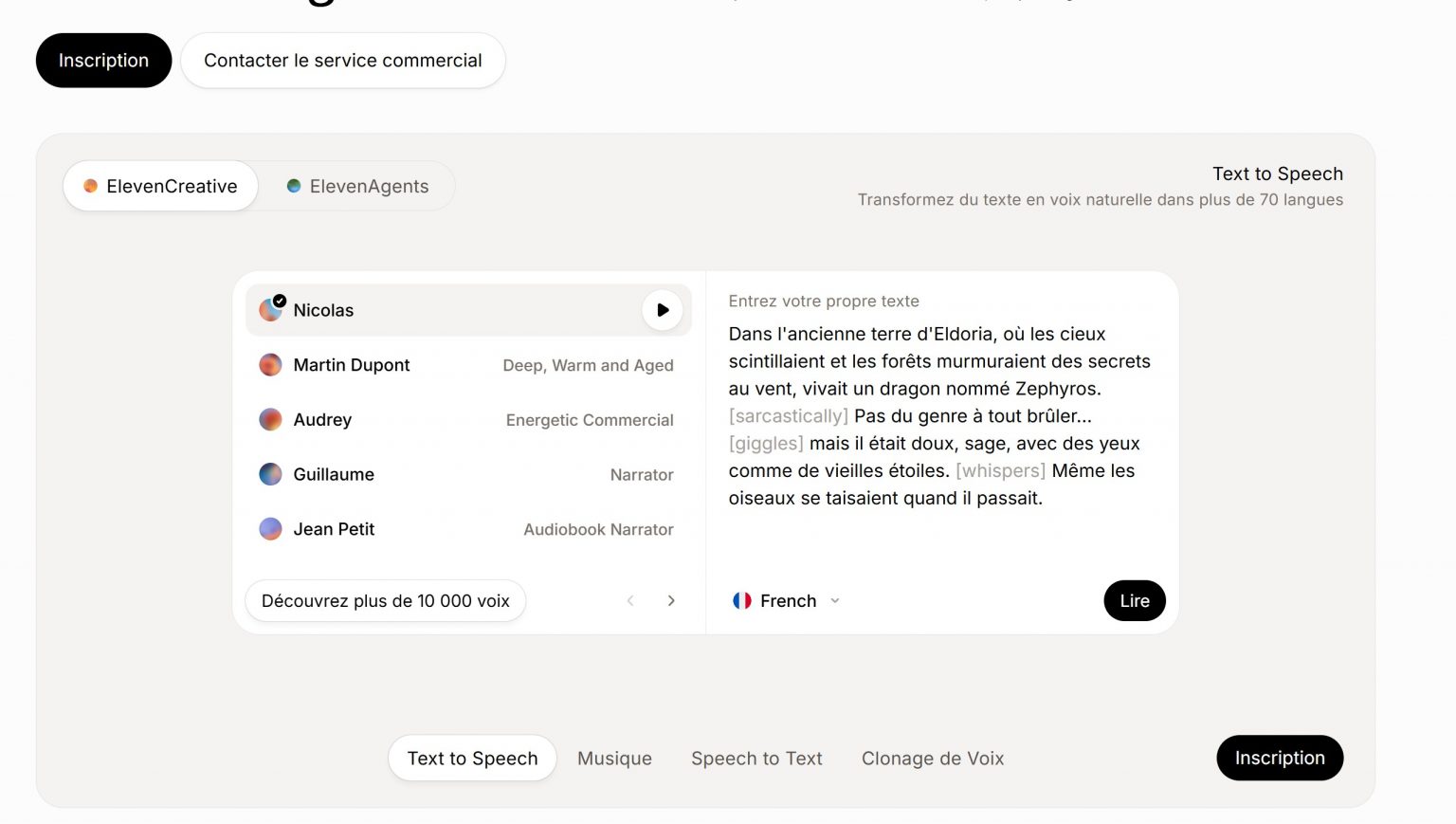1456x824 pixels.
Task: Click into the Eldoria text input area
Action: (x=938, y=417)
